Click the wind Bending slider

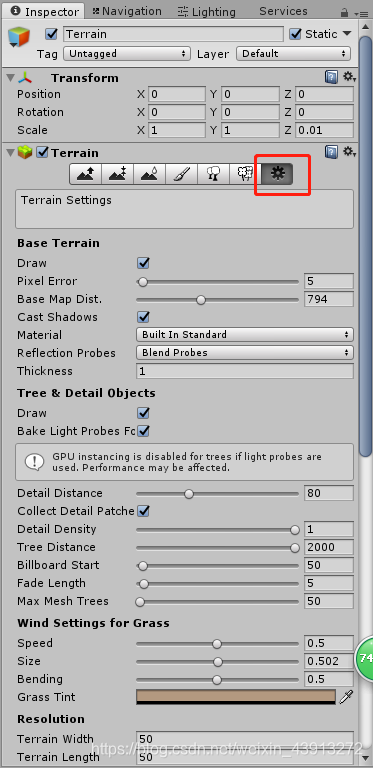click(x=217, y=680)
